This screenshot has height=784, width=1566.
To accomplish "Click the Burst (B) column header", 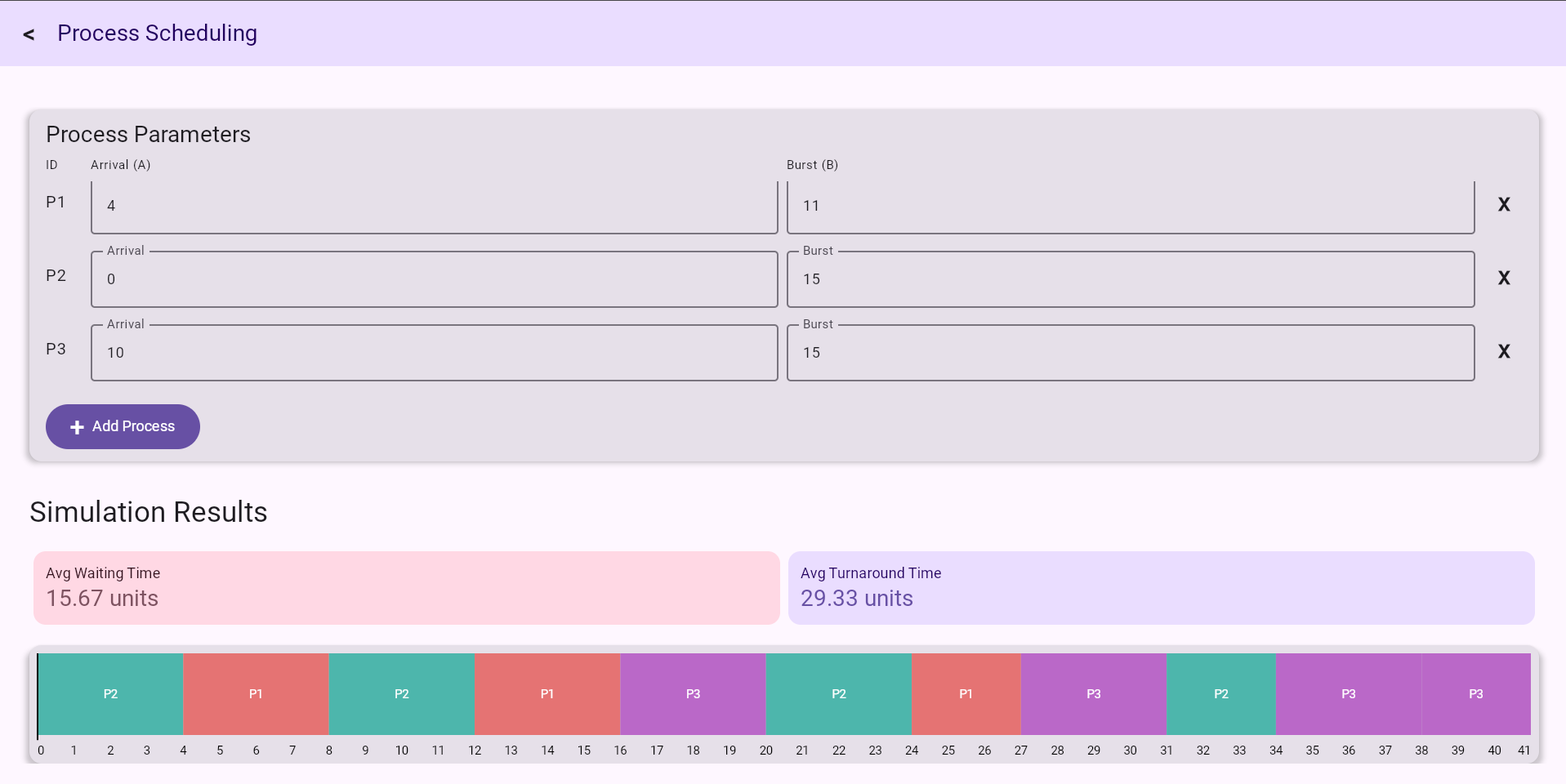I will (x=813, y=165).
